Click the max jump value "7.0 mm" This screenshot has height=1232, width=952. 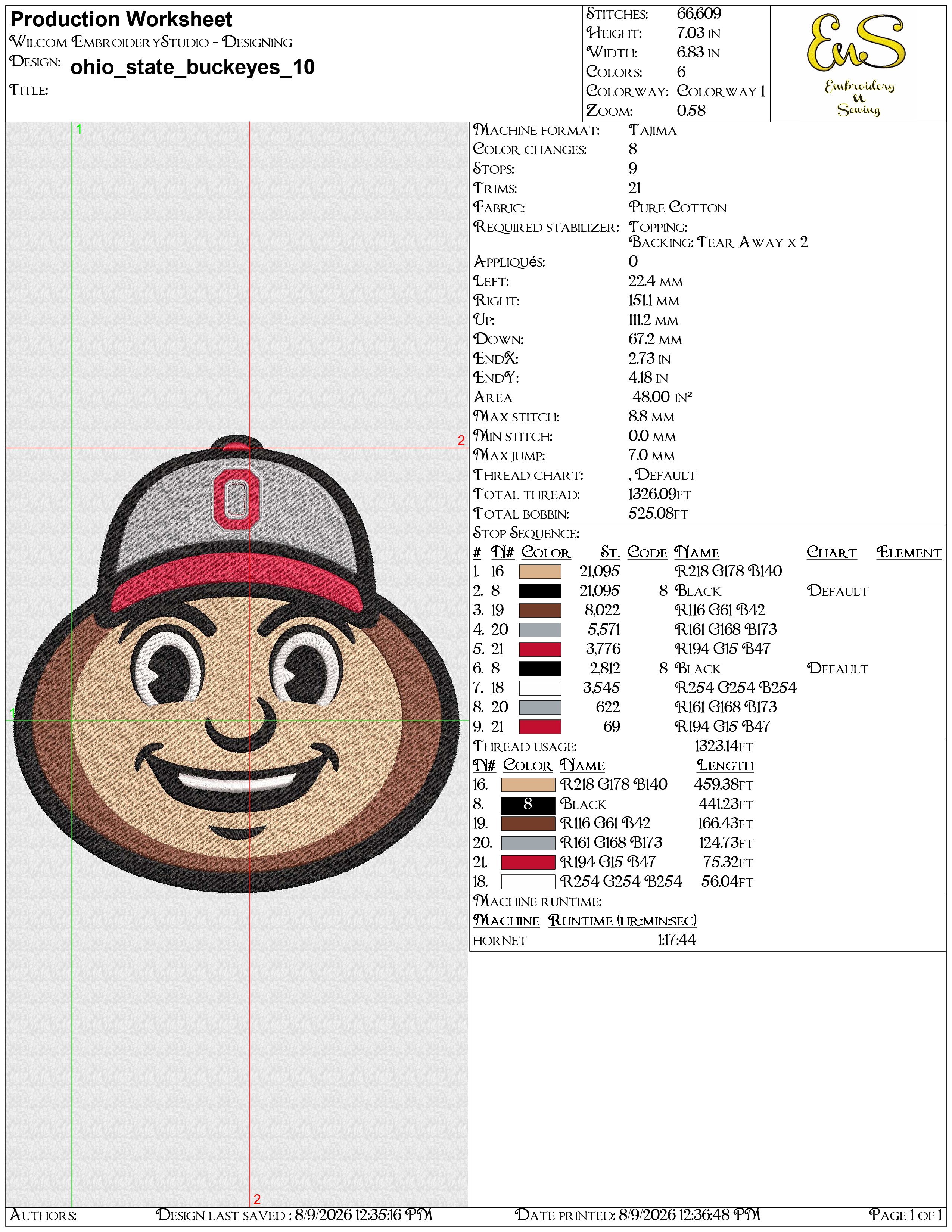(651, 455)
